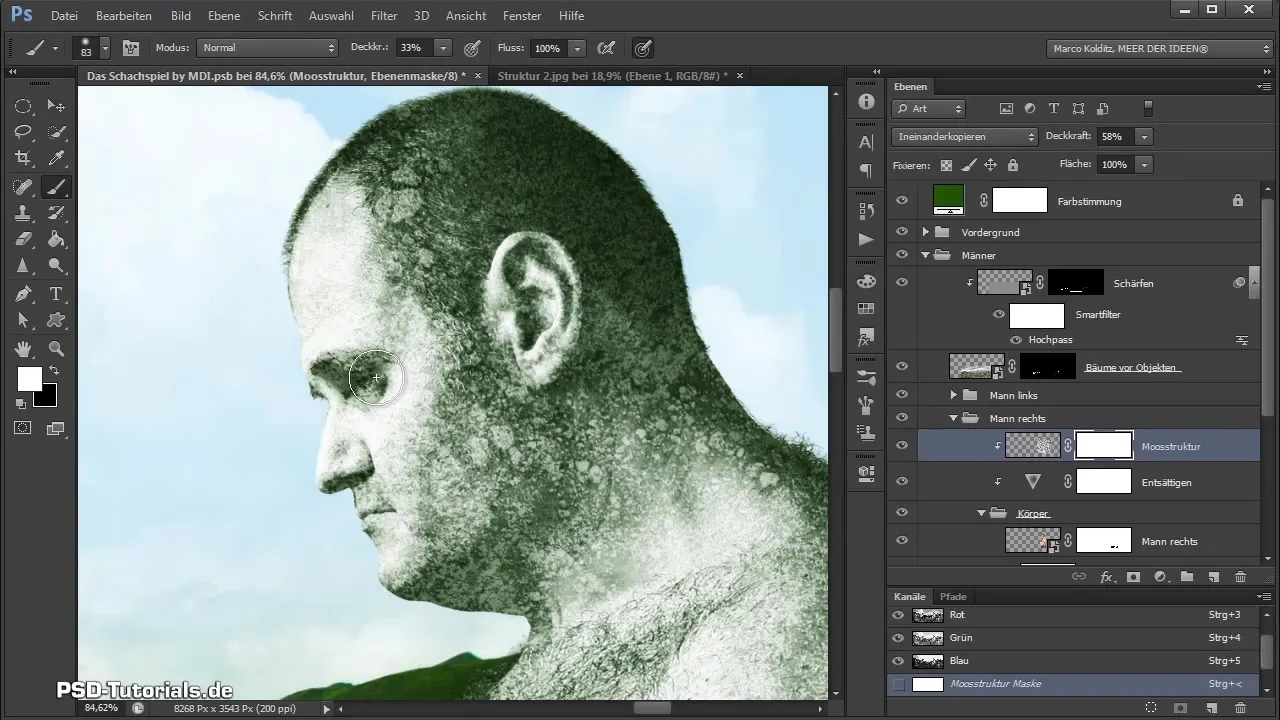
Task: Add a layer mask in Layers panel
Action: tap(1134, 577)
